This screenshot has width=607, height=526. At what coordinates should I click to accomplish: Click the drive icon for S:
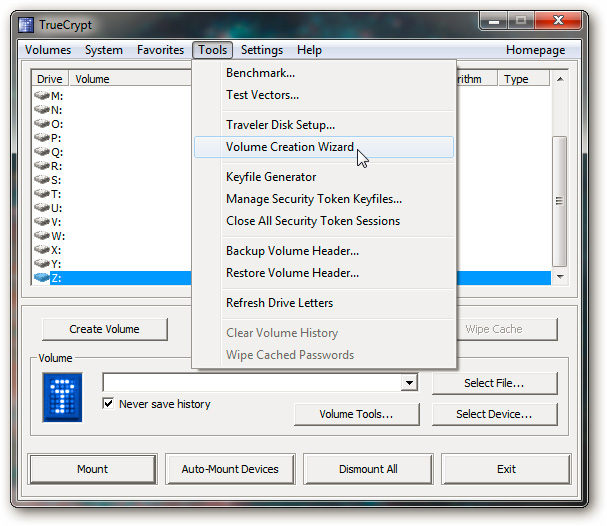[42, 180]
